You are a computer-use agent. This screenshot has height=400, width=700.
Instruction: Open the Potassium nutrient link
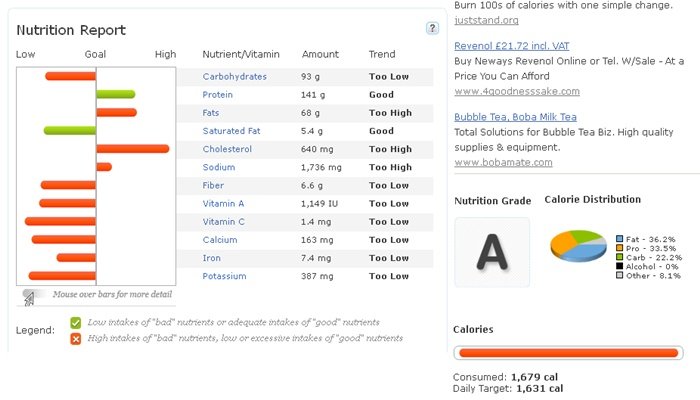coord(224,276)
